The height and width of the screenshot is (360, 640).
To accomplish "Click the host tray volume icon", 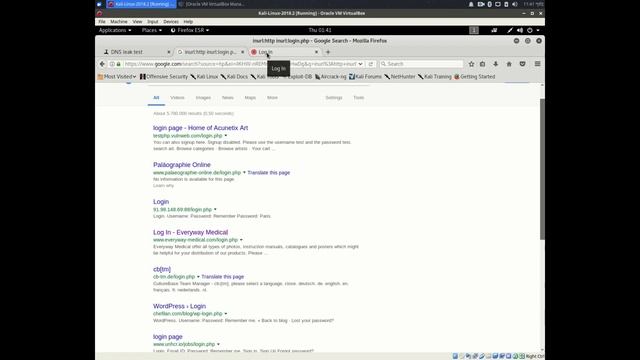I will click(515, 4).
